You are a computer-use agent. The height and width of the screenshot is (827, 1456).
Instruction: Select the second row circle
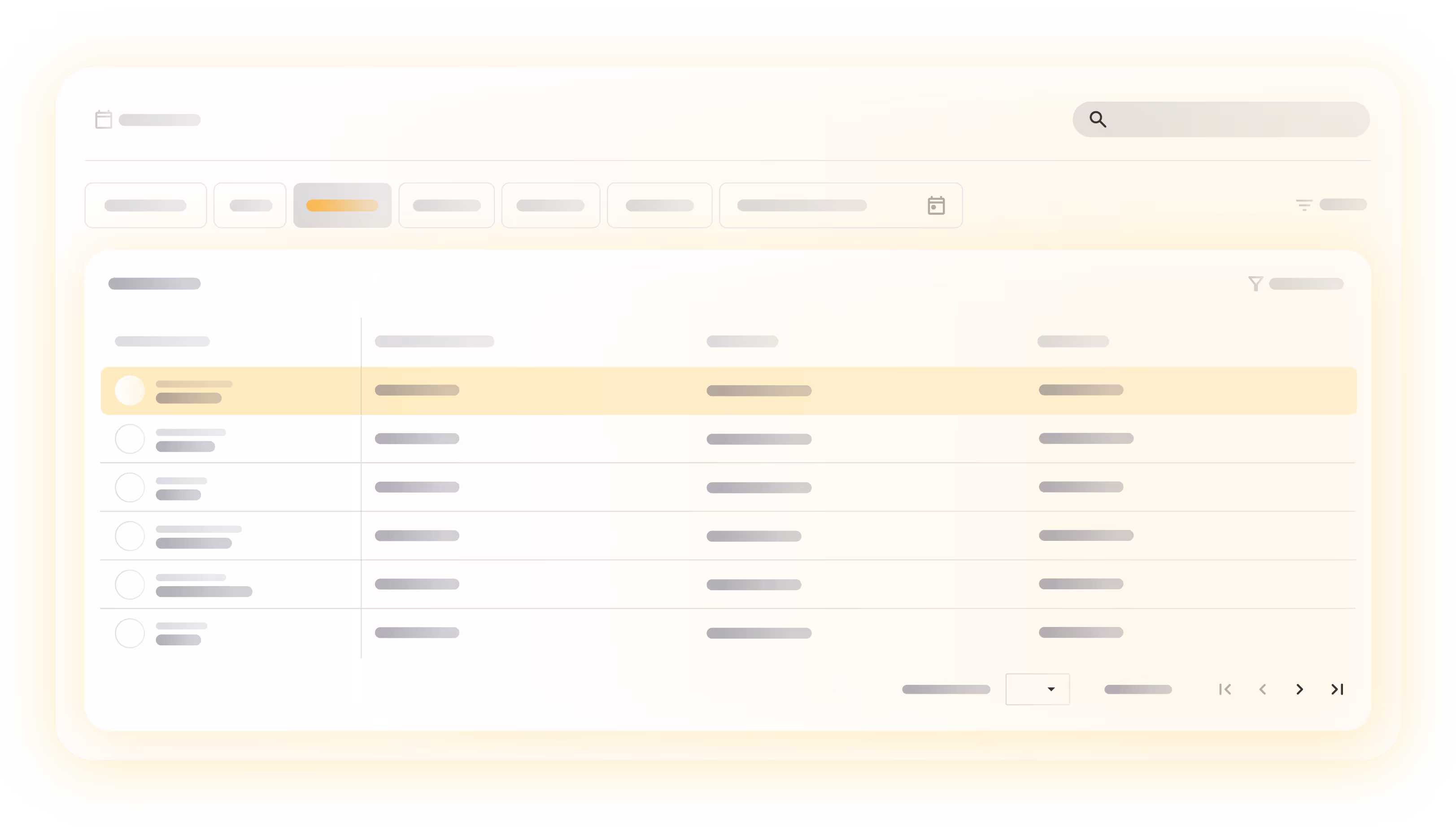130,439
